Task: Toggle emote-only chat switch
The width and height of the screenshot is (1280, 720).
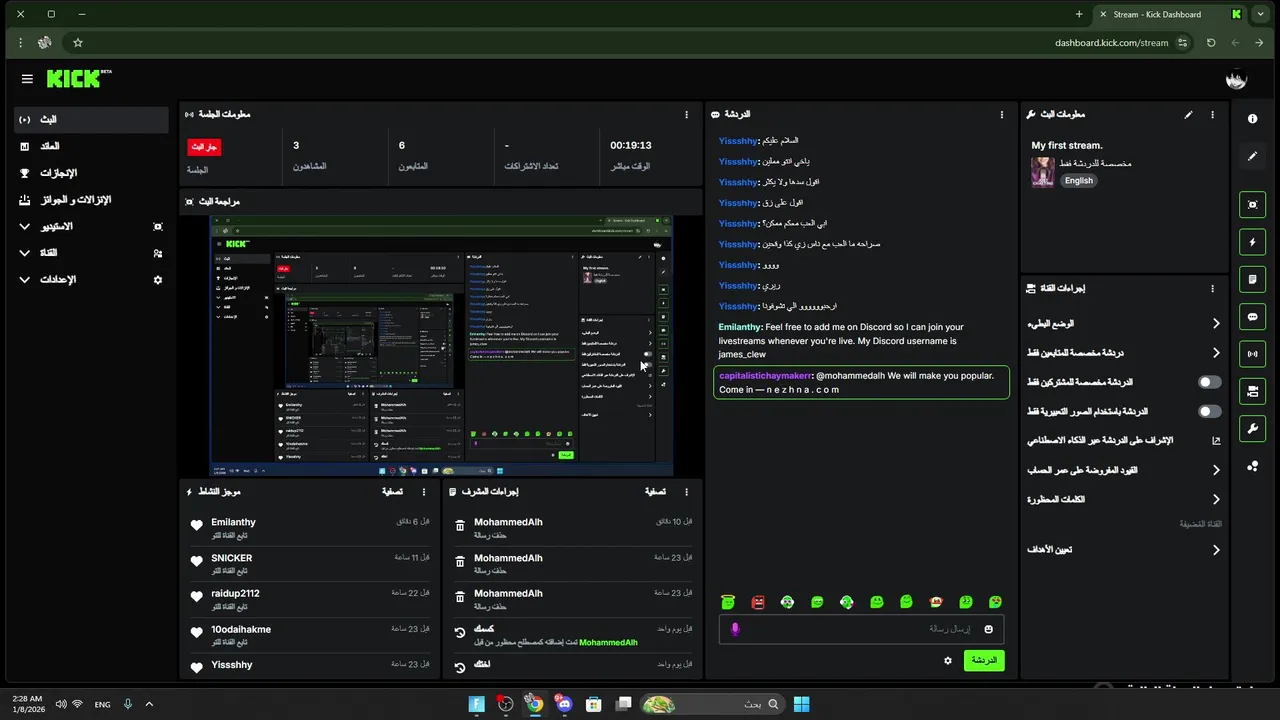Action: [x=1210, y=411]
